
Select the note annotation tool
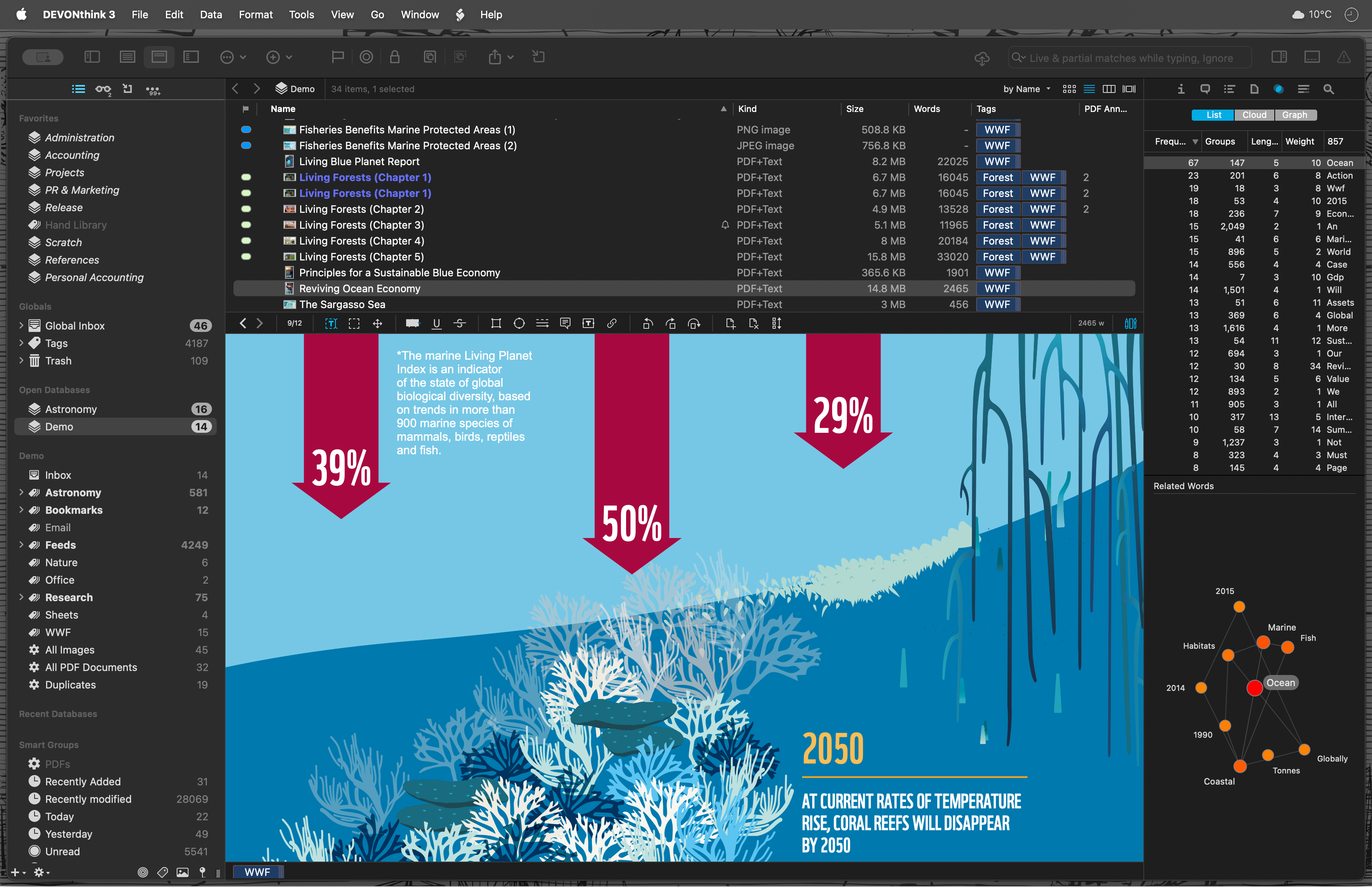565,324
